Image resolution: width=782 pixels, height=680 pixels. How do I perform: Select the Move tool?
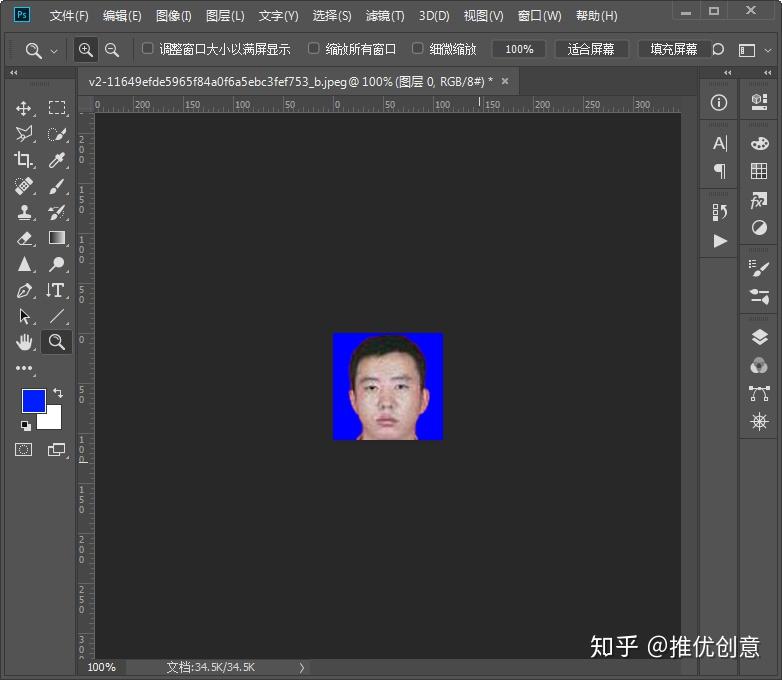[24, 108]
